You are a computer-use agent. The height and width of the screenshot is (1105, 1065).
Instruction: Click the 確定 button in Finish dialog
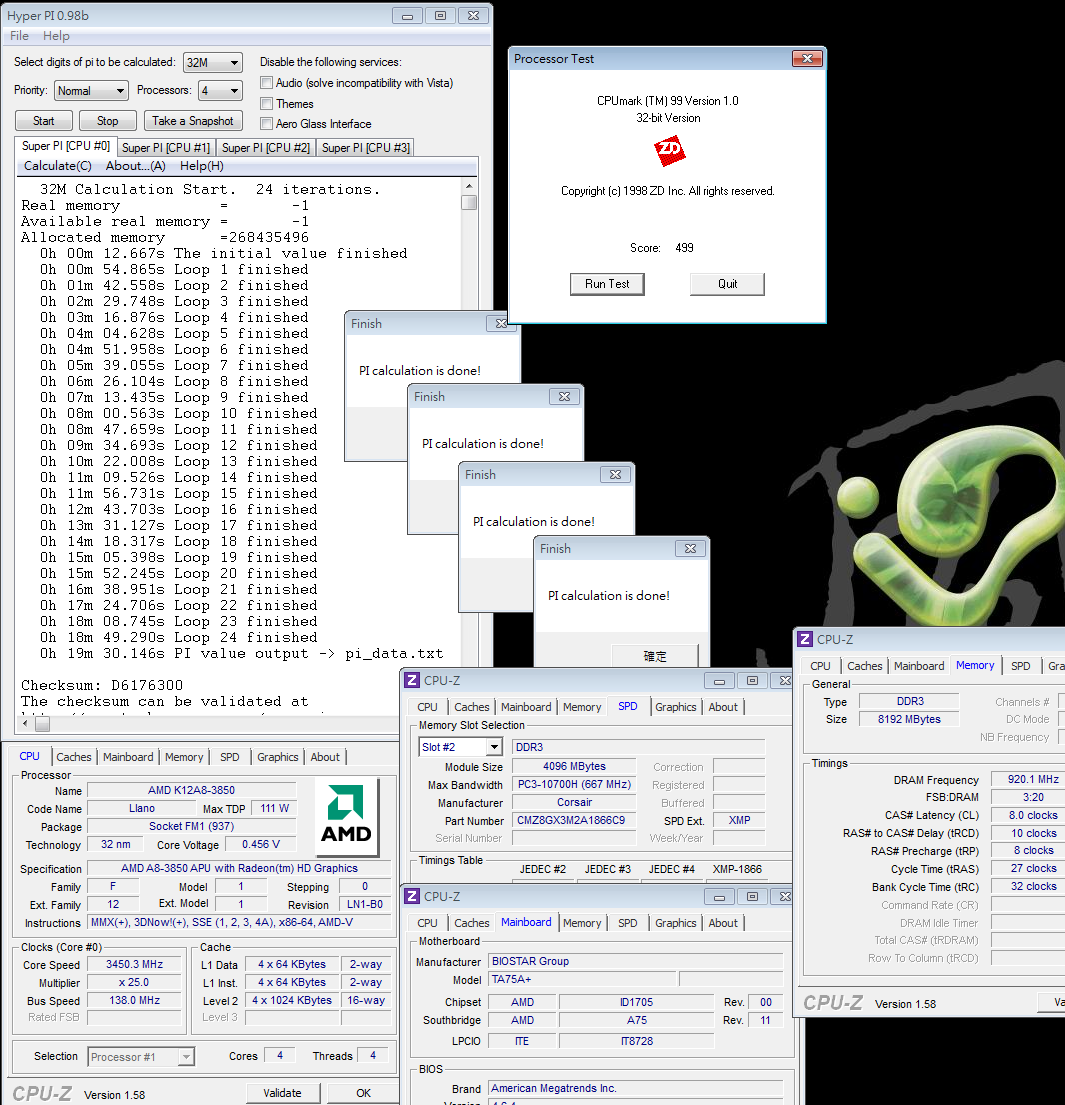click(x=655, y=656)
